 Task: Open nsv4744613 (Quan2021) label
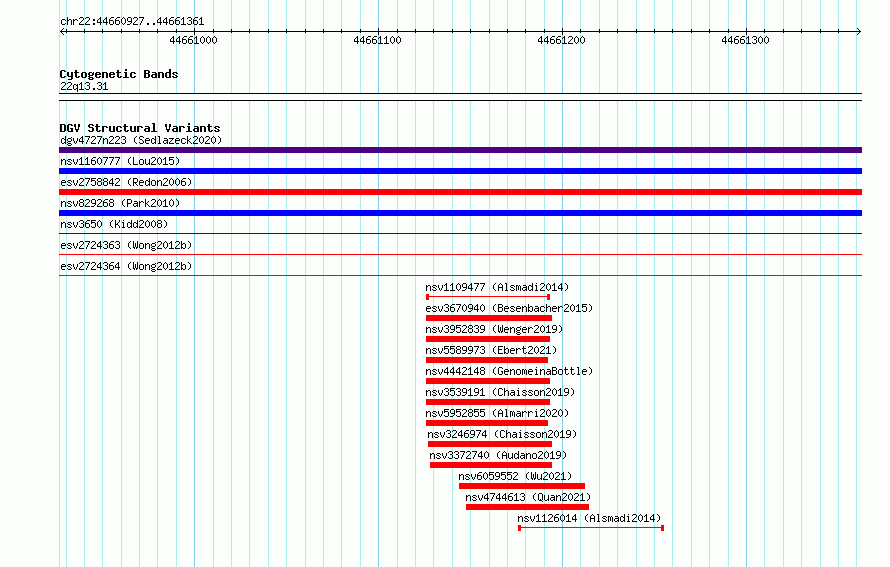click(528, 497)
